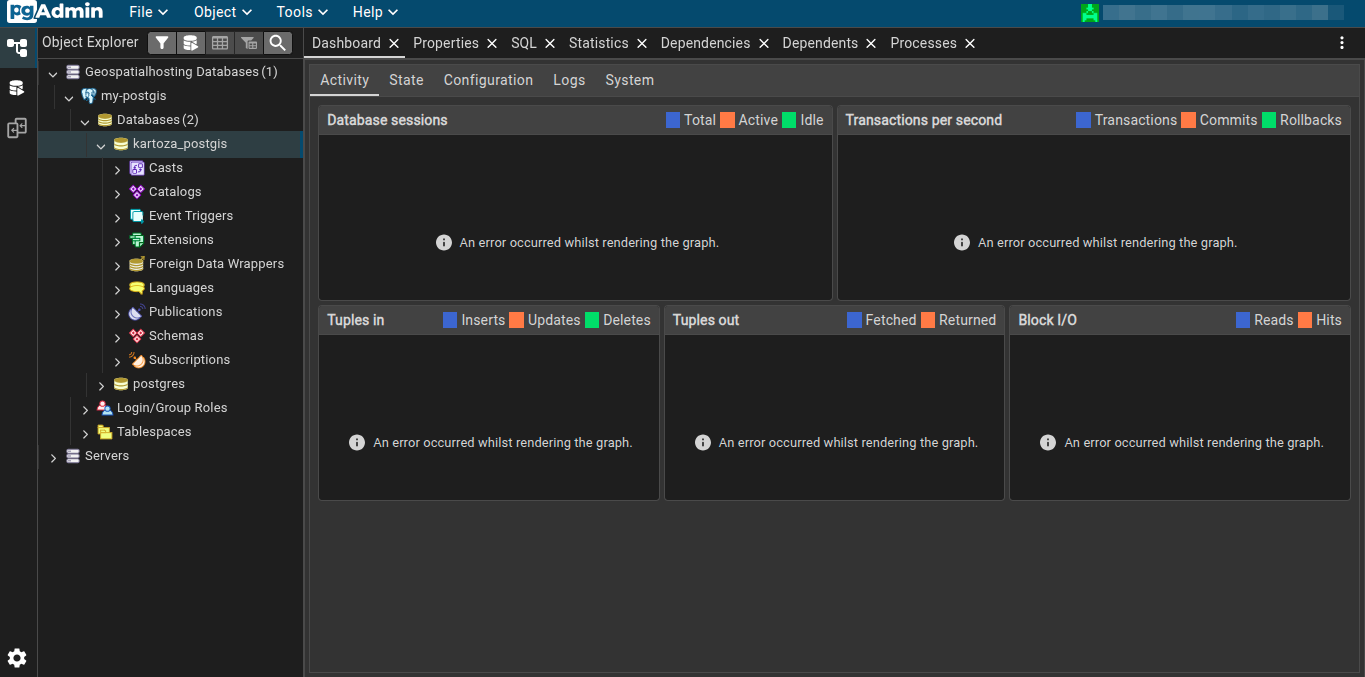Click the blue Reads legend swatch
1365x677 pixels.
click(x=1243, y=320)
